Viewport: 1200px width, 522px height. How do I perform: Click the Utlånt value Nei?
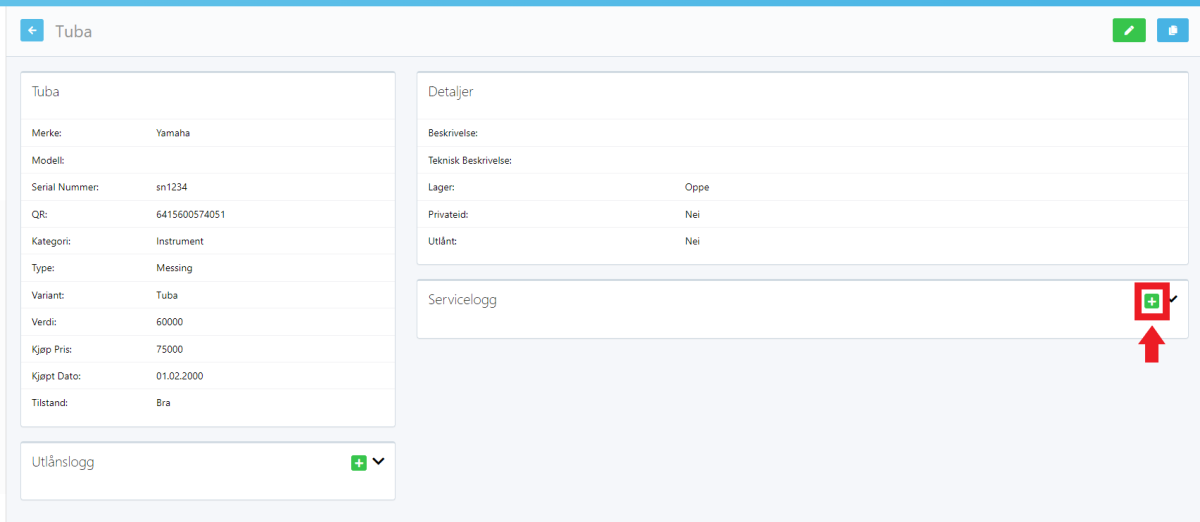pyautogui.click(x=692, y=241)
